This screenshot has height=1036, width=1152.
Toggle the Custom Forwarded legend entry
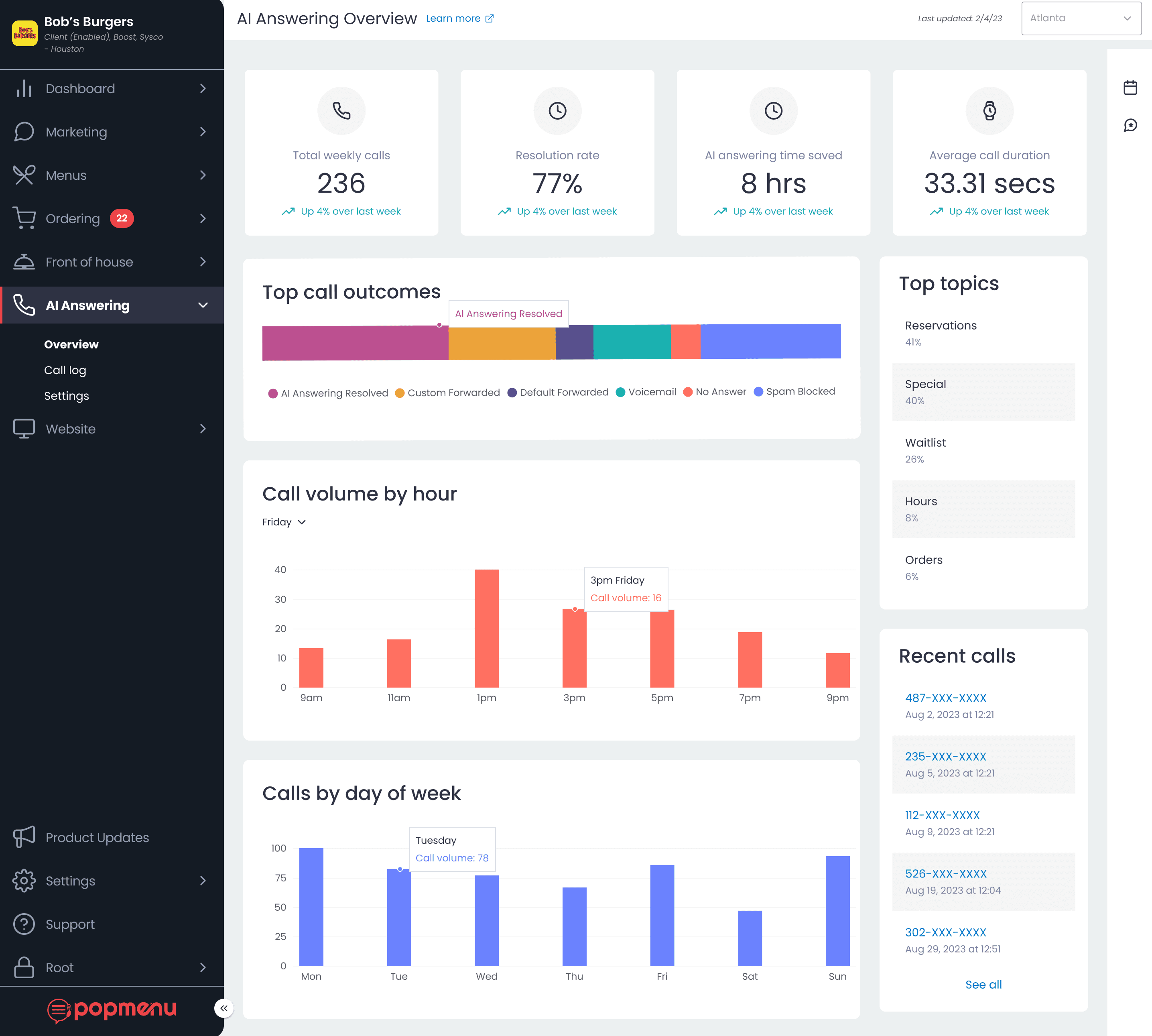[x=447, y=393]
